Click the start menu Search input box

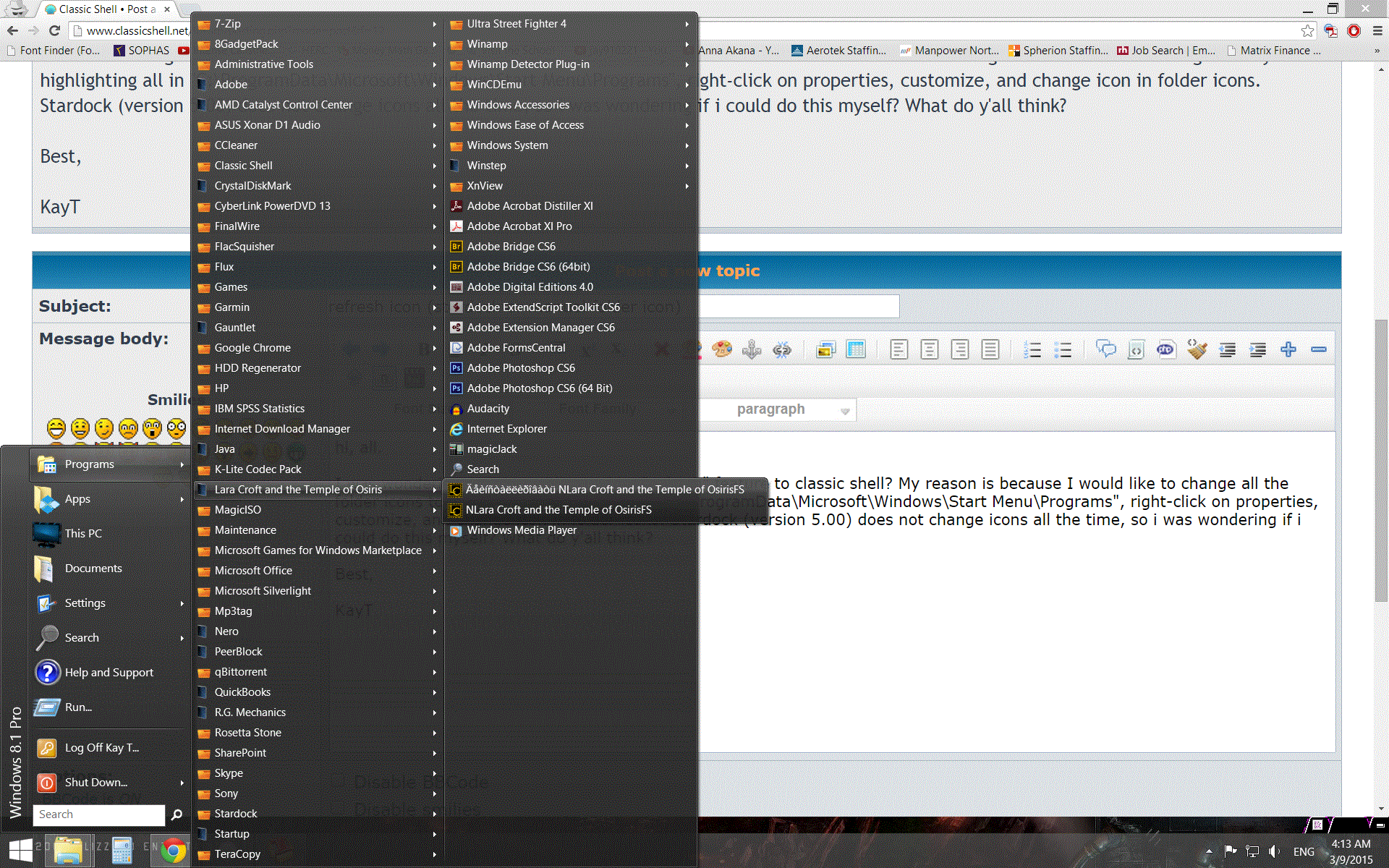coord(98,814)
